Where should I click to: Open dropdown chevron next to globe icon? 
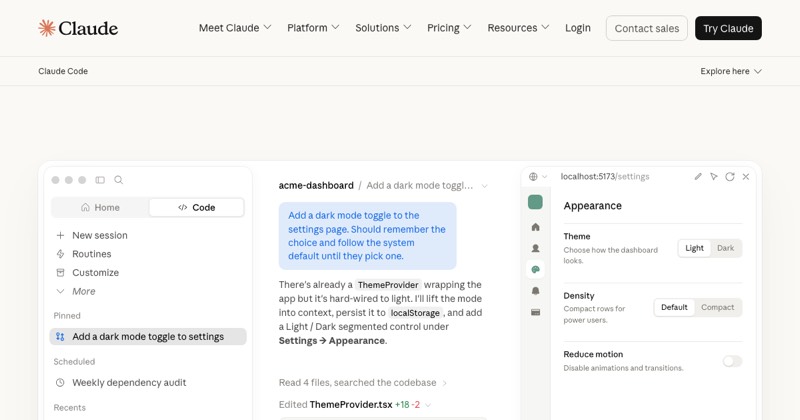[x=544, y=177]
